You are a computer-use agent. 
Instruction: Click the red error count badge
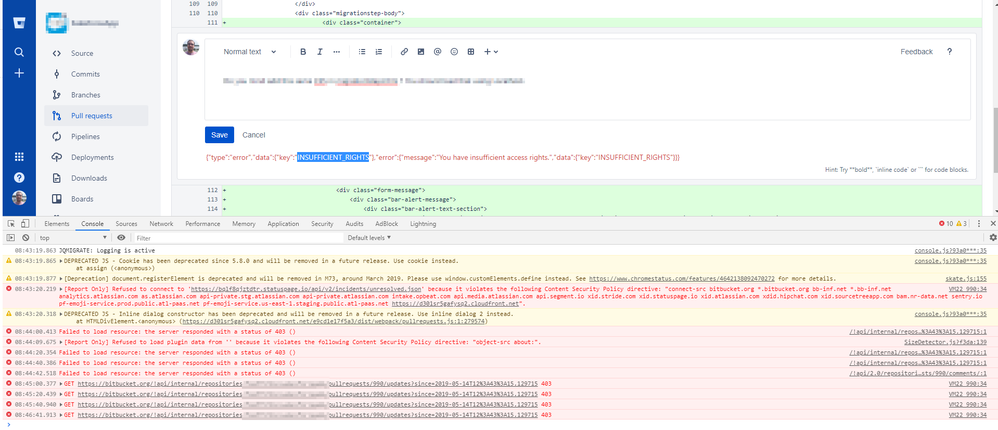point(945,224)
